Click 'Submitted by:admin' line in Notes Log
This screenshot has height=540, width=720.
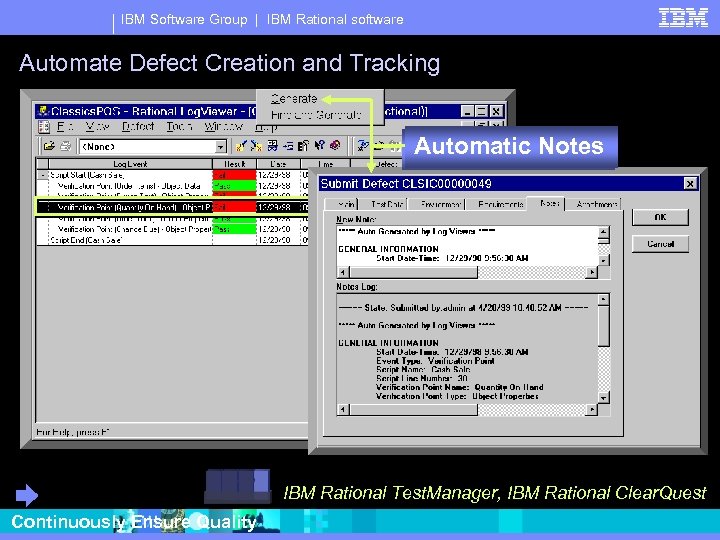tap(463, 308)
